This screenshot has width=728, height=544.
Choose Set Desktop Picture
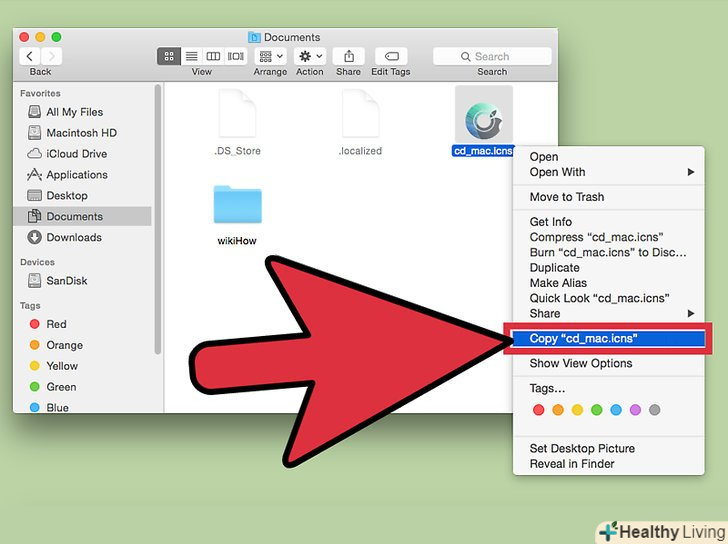pos(609,448)
